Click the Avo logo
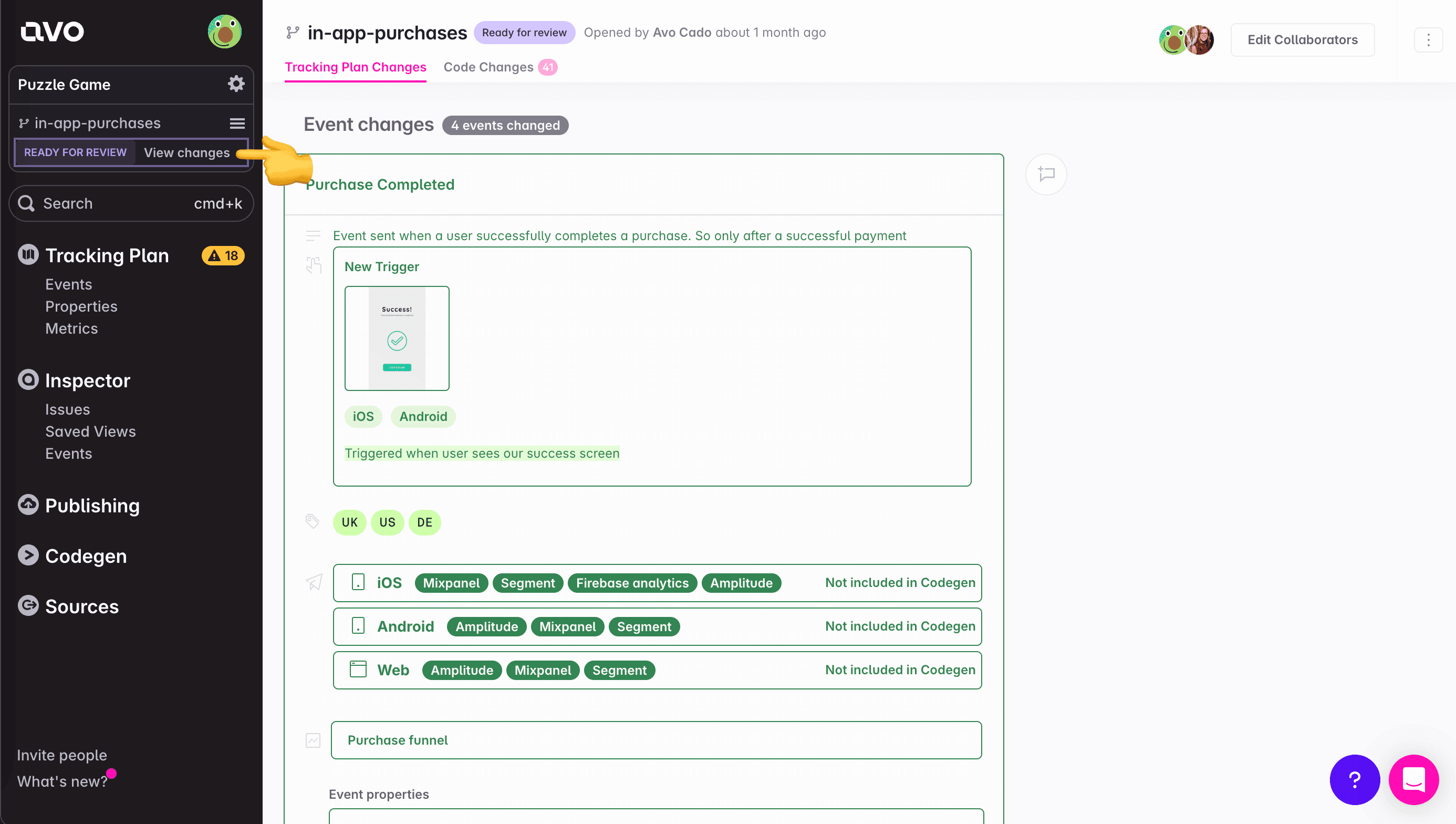Viewport: 1456px width, 824px height. [52, 32]
